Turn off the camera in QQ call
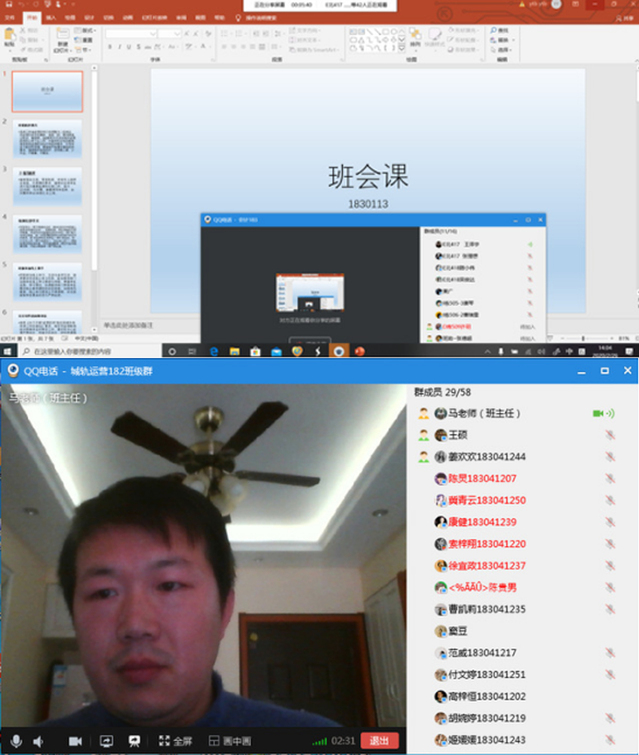Screen dimensions: 639x755 tap(74, 741)
